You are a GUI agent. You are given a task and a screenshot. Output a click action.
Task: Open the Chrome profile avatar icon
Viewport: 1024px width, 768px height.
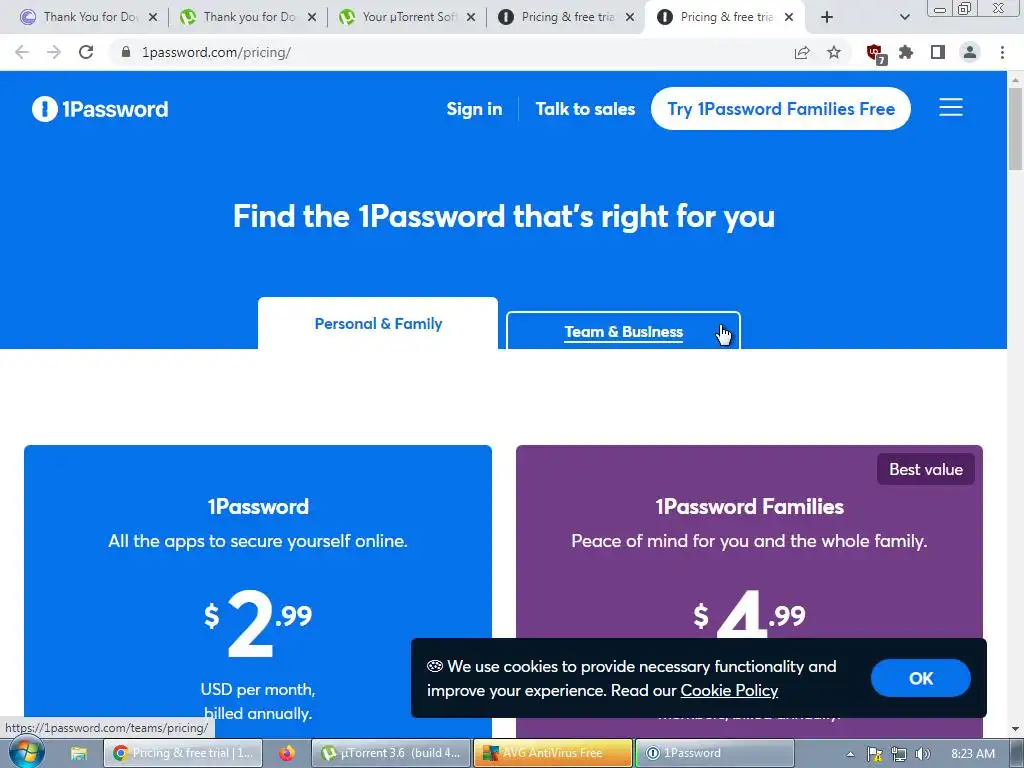970,52
